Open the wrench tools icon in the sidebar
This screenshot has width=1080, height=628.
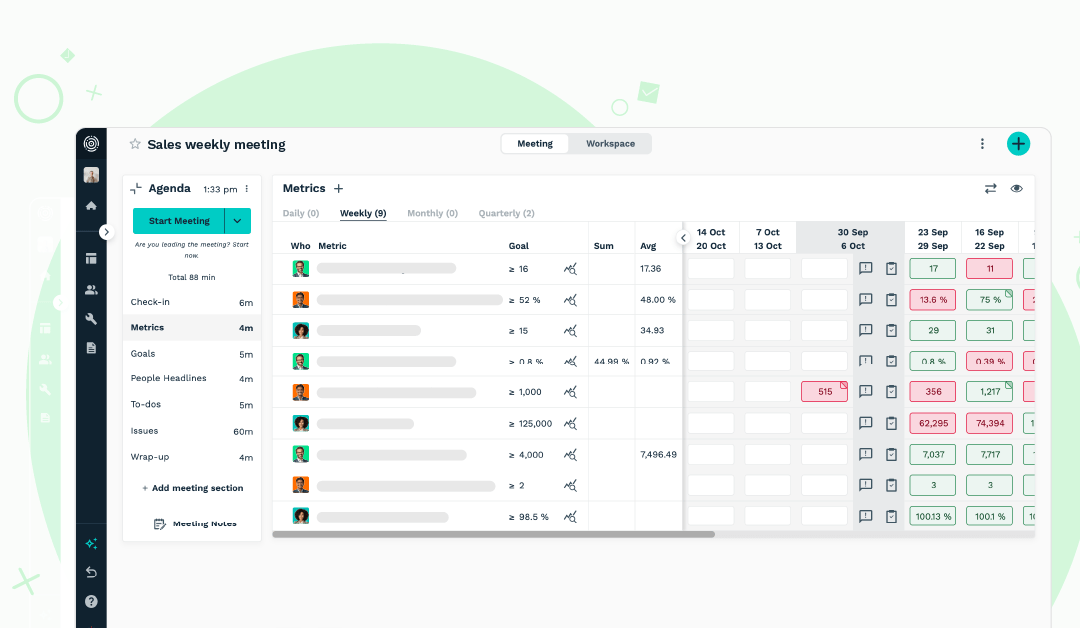tap(91, 319)
